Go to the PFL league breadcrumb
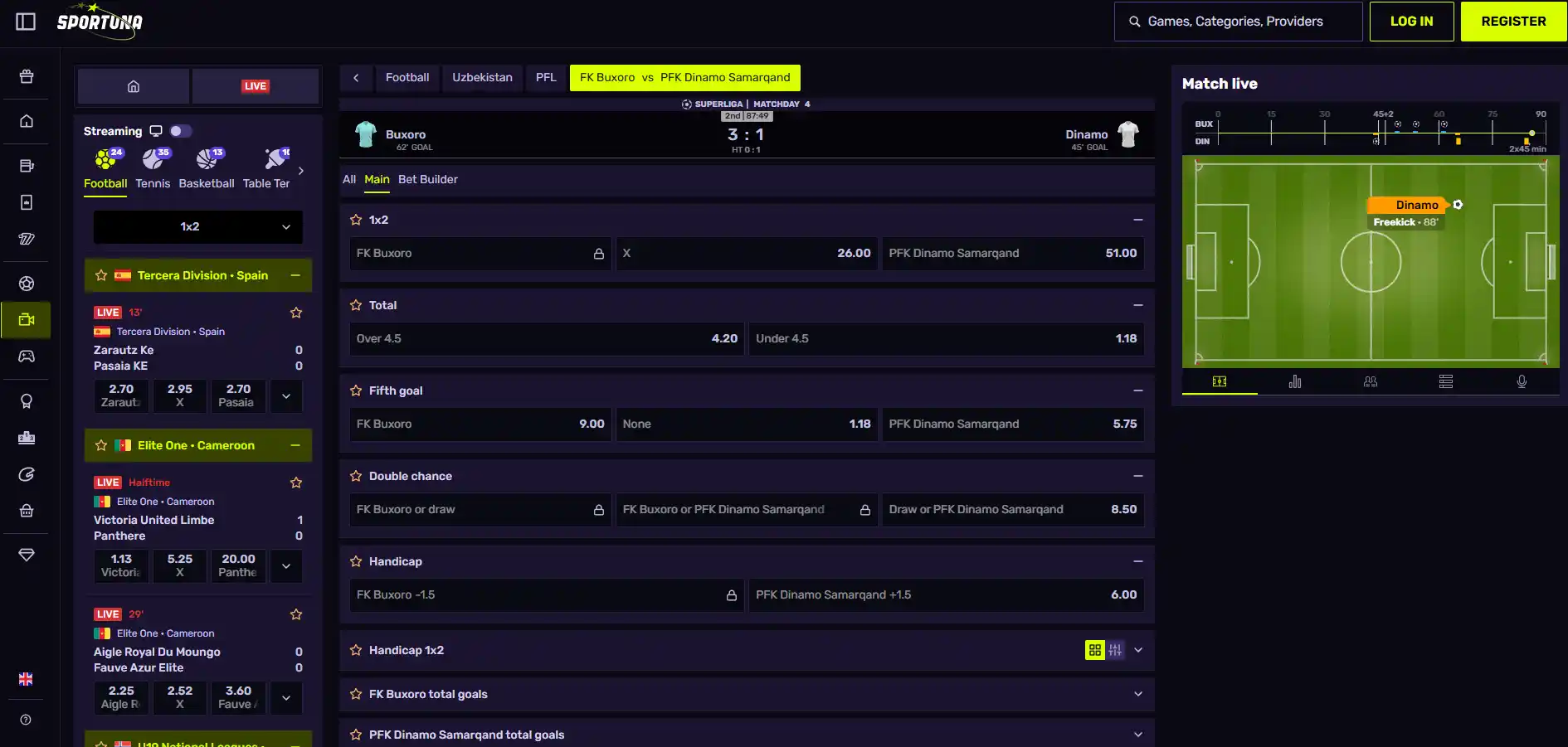This screenshot has height=747, width=1568. click(x=546, y=78)
